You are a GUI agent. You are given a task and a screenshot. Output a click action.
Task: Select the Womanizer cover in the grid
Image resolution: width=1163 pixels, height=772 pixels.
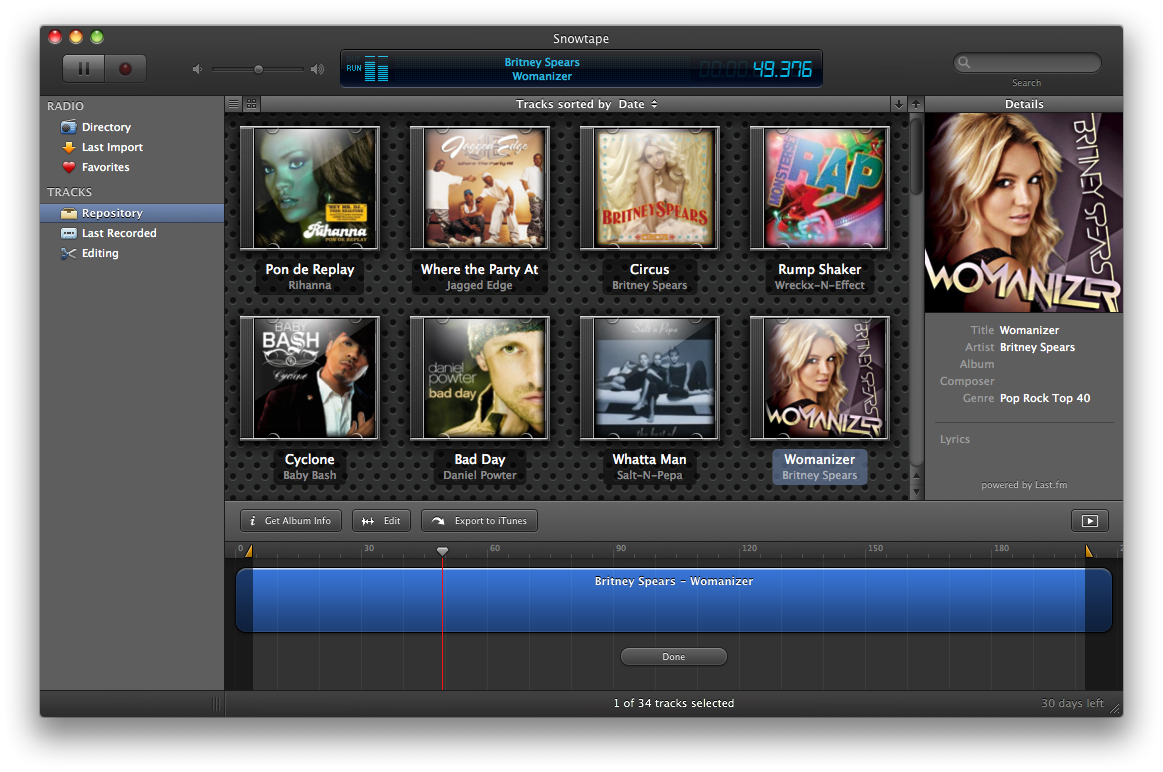tap(820, 378)
